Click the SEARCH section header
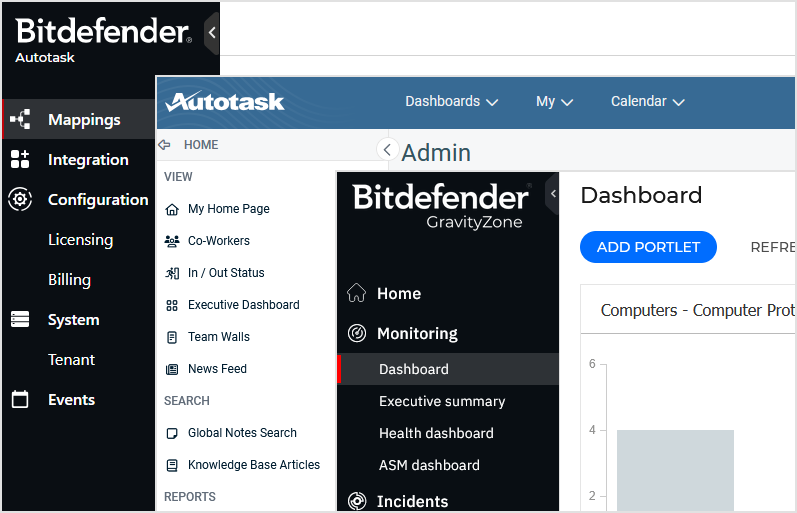797x513 pixels. pos(187,401)
